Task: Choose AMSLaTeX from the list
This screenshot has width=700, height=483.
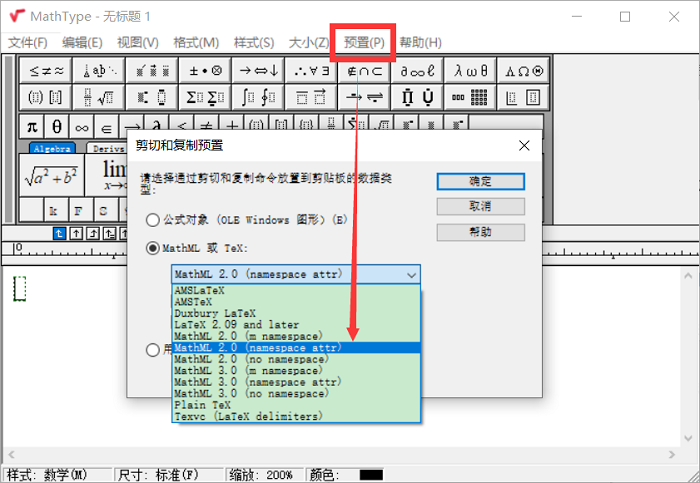Action: pos(296,291)
